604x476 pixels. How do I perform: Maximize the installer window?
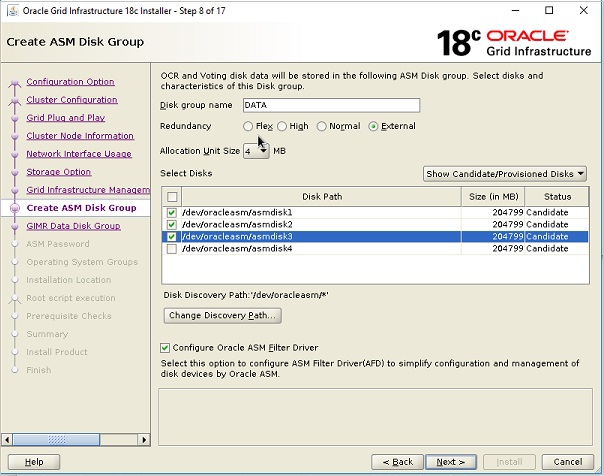pos(549,11)
